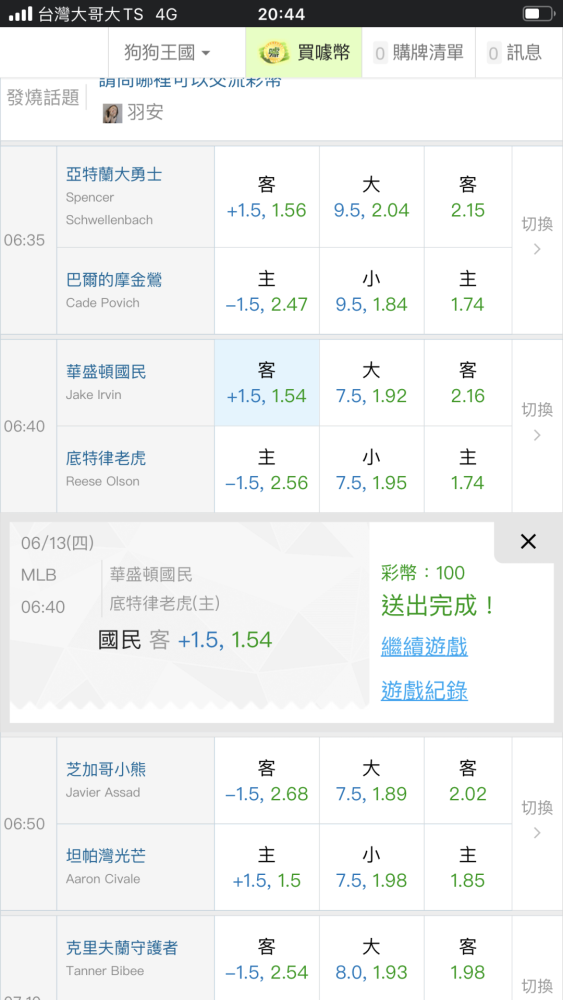The height and width of the screenshot is (1000, 563).
Task: Pick 主 -1.5, 2.47 for 金鶯
Action: (267, 291)
